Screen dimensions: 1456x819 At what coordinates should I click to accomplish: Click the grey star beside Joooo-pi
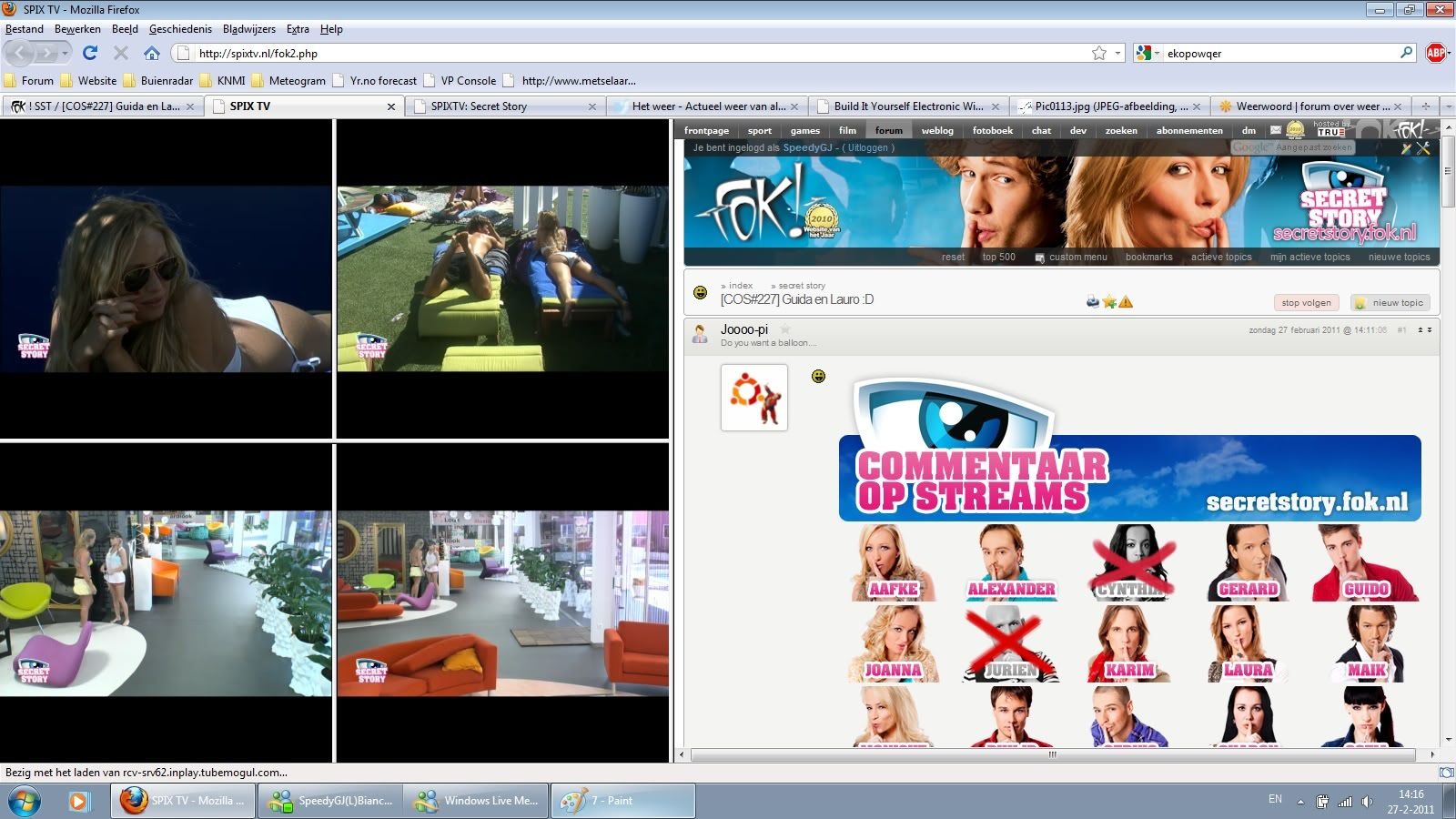[x=785, y=329]
